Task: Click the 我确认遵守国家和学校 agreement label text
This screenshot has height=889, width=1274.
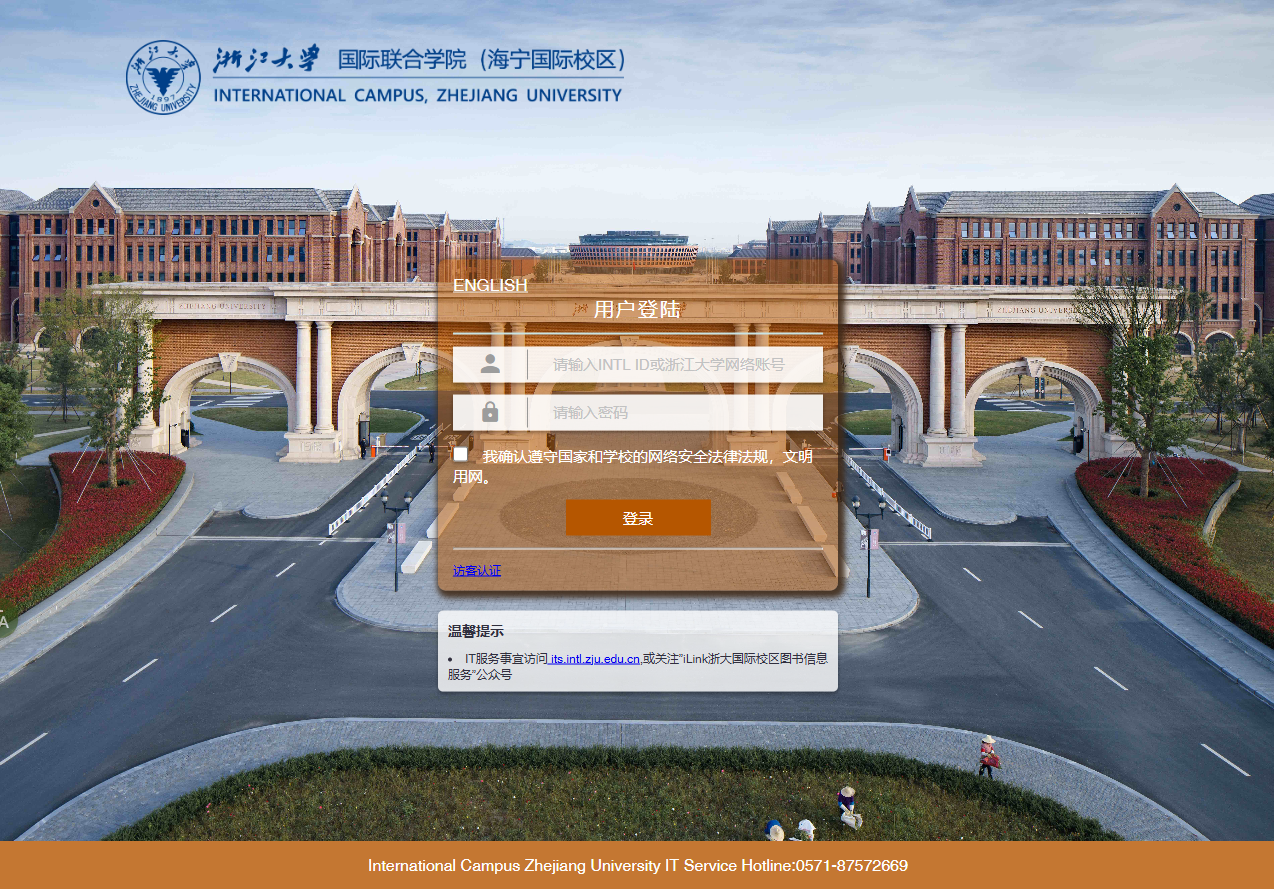Action: (646, 457)
